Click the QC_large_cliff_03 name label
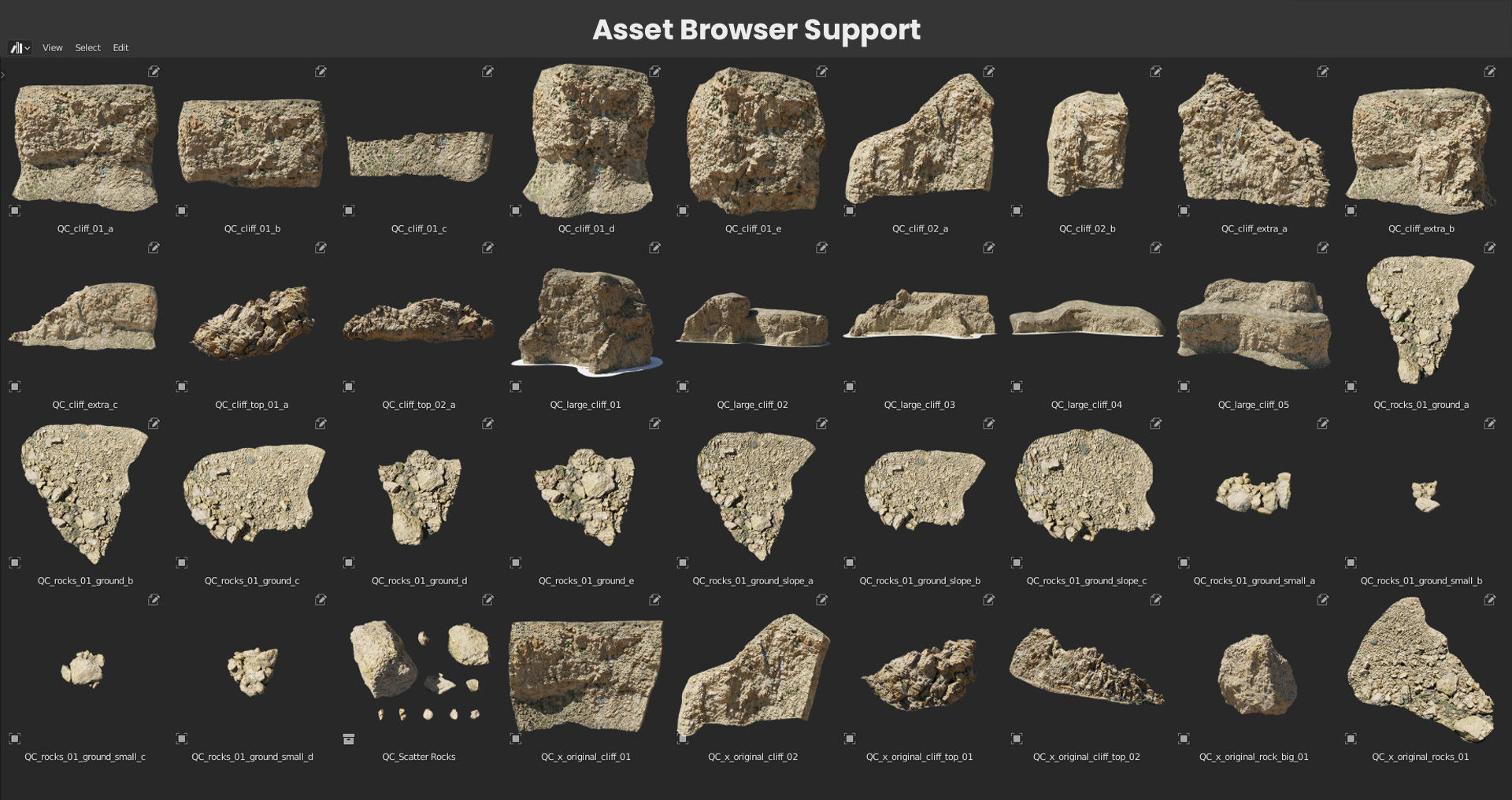 (920, 405)
